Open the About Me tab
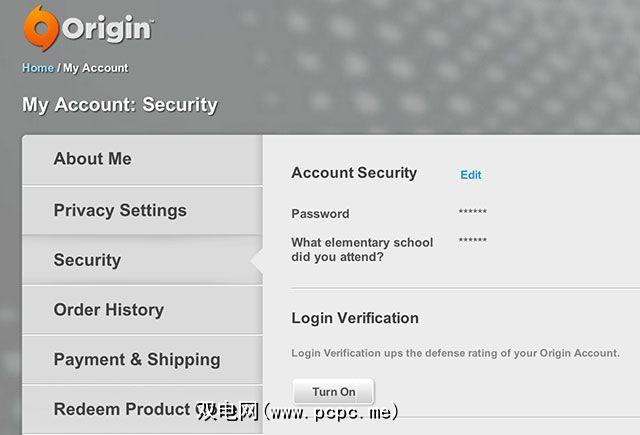640x435 pixels. tap(93, 159)
